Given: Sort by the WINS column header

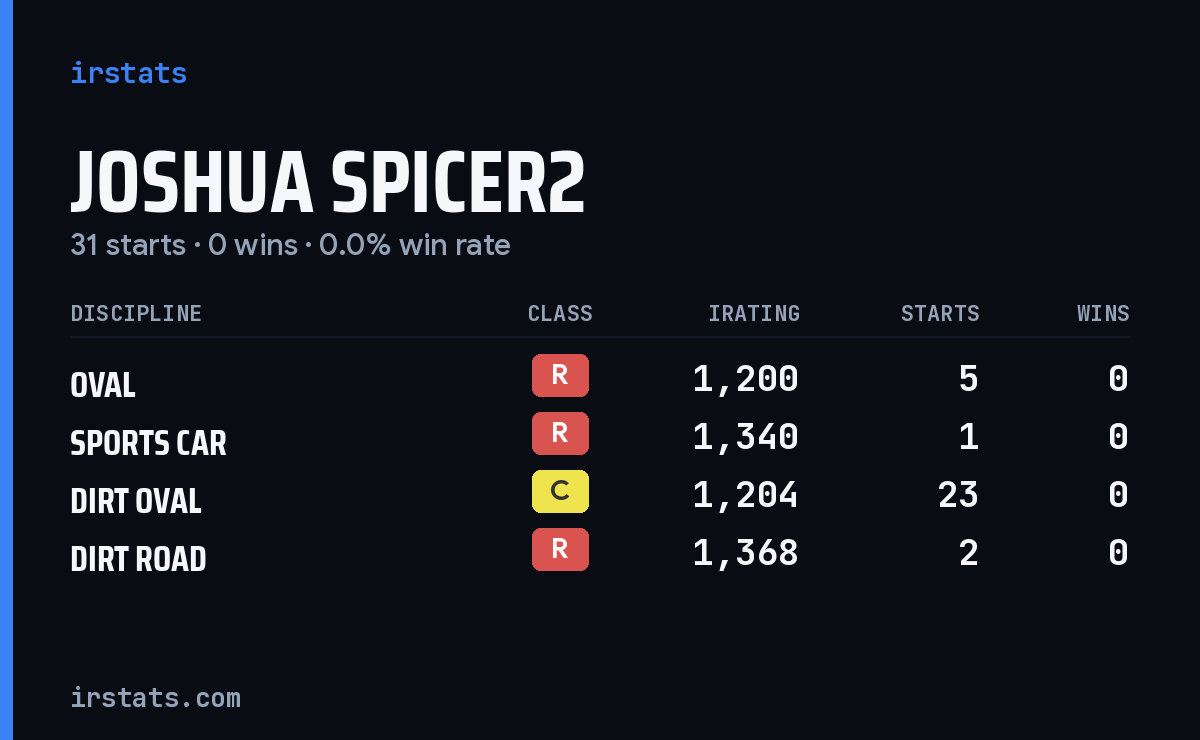Looking at the screenshot, I should click(x=1103, y=313).
